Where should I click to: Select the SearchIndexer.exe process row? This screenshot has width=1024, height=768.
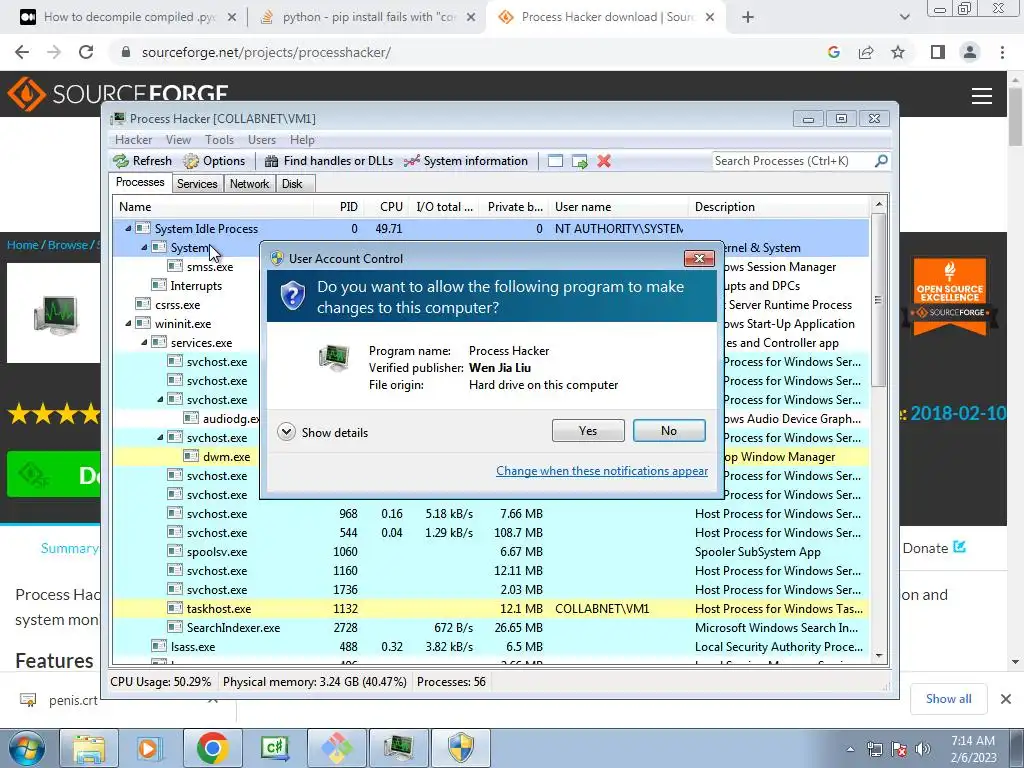(491, 628)
